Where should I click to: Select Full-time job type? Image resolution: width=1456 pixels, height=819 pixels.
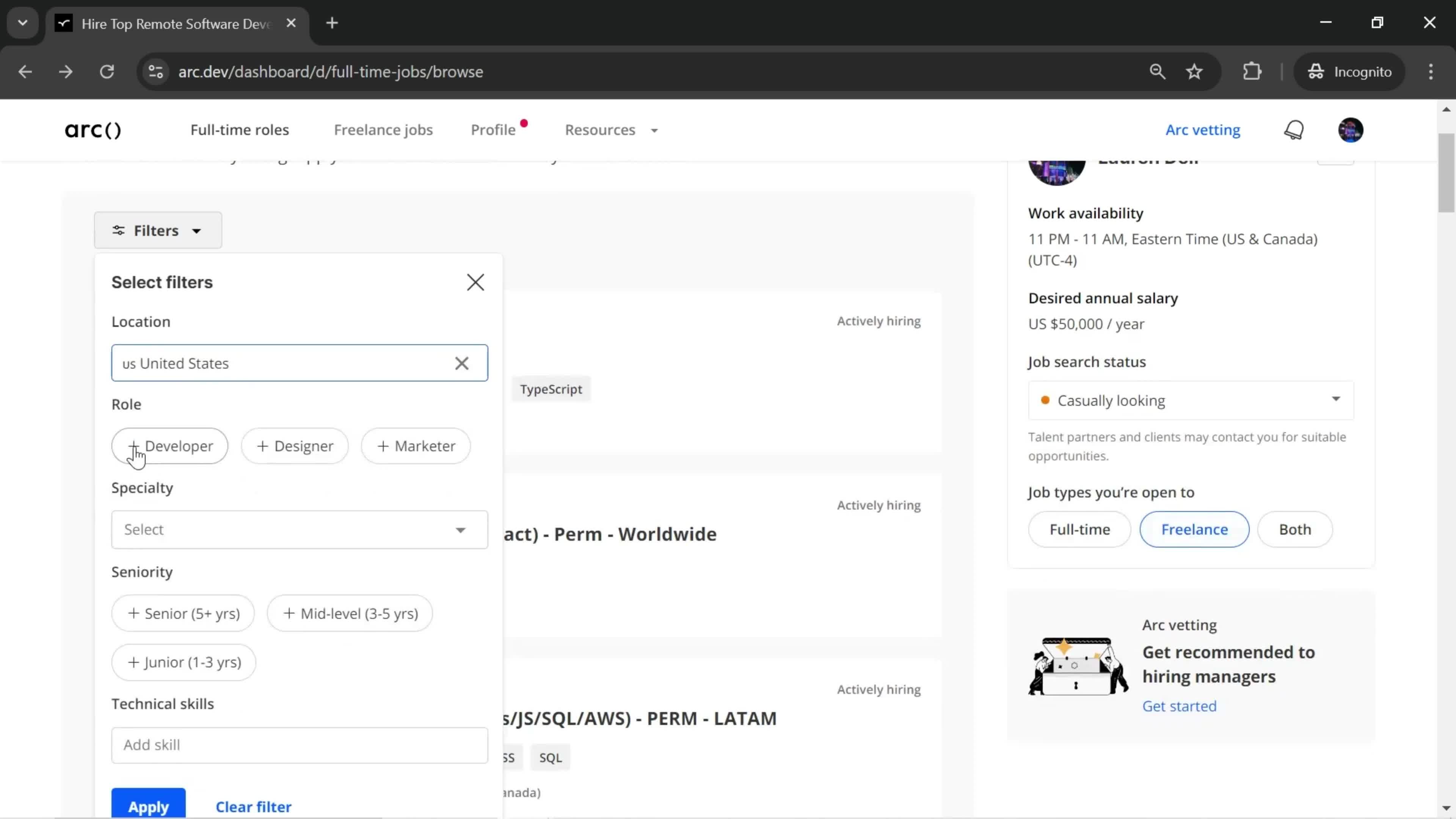tap(1079, 530)
